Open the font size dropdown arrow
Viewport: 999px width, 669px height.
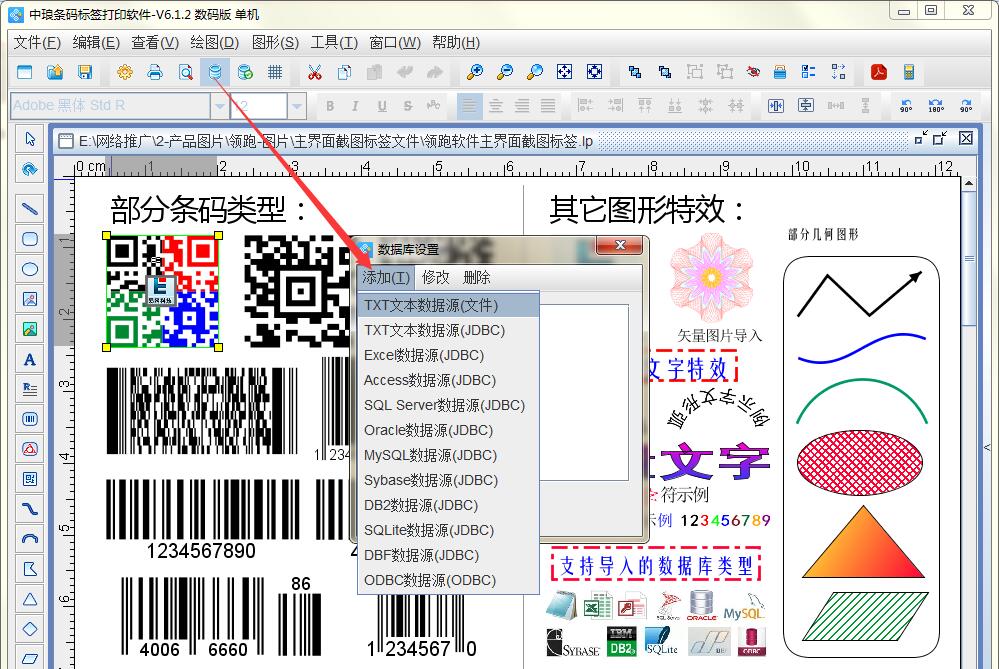point(297,106)
